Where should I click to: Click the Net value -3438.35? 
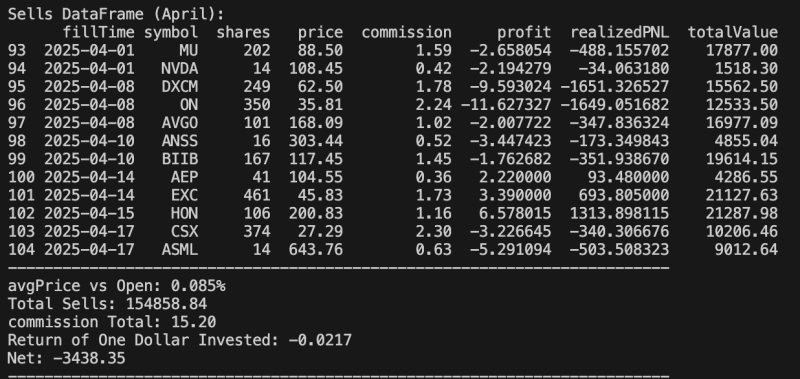pyautogui.click(x=89, y=358)
